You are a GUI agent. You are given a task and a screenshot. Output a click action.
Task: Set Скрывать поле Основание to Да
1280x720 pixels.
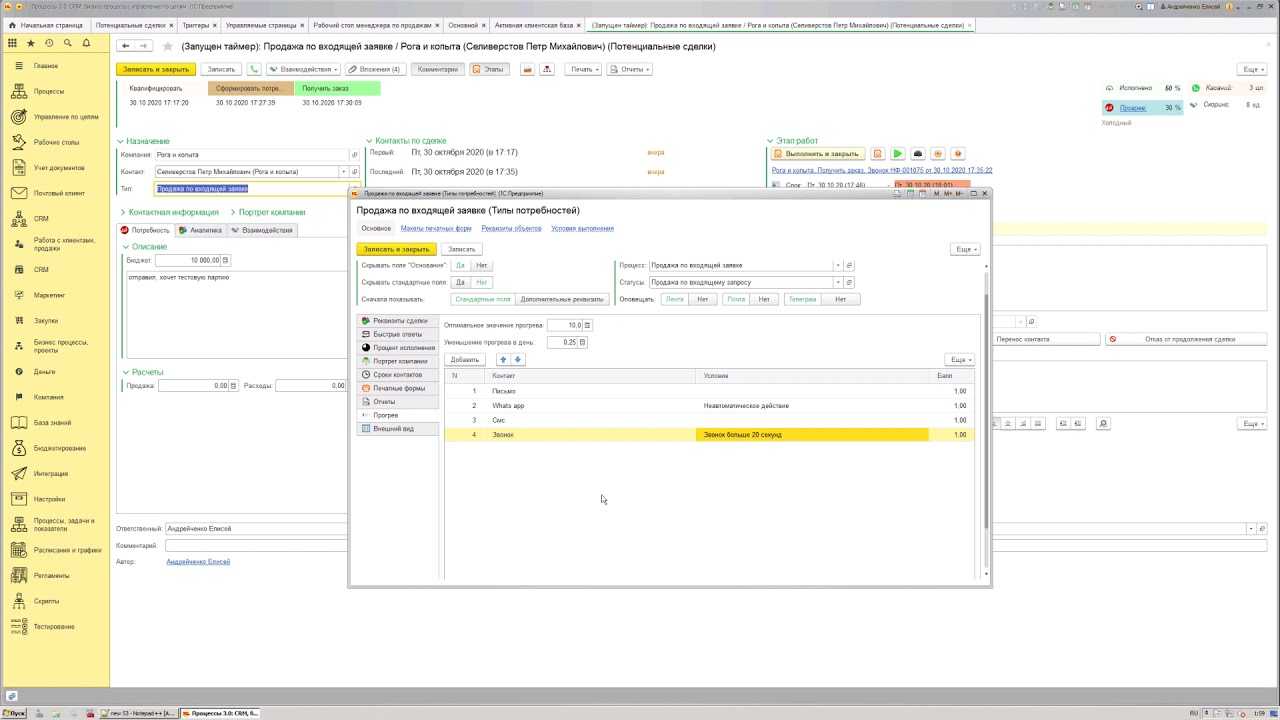click(460, 266)
